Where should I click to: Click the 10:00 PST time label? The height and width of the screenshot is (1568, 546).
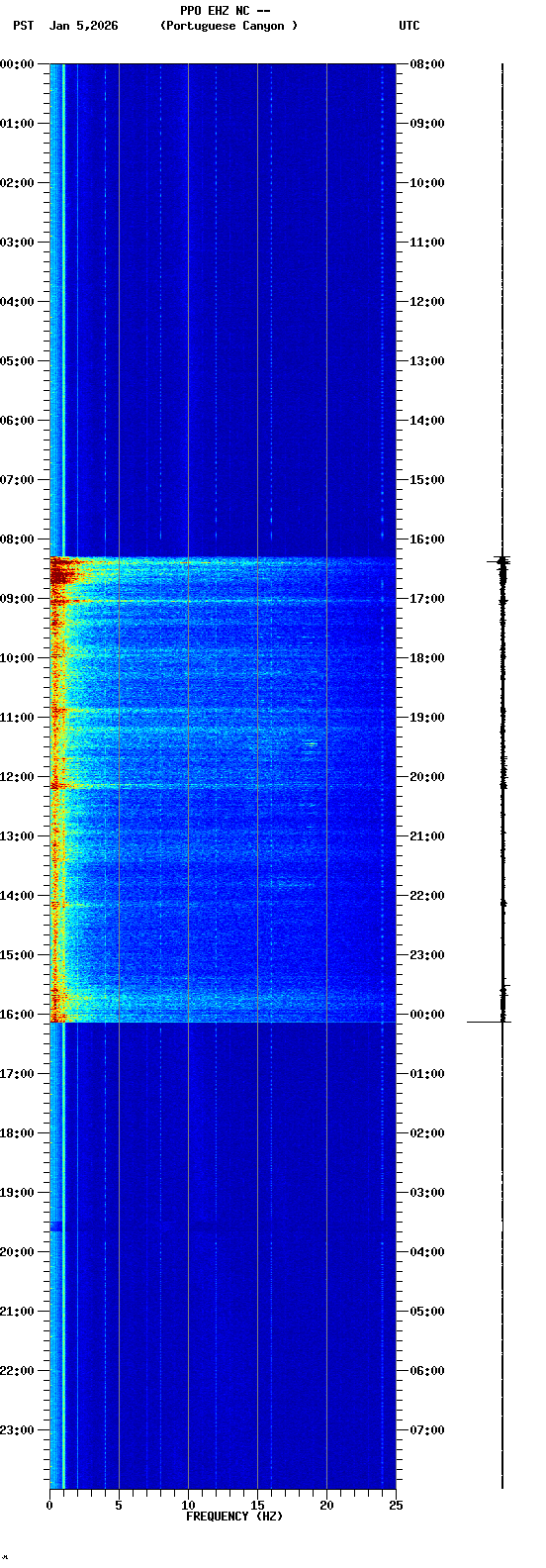pos(17,658)
